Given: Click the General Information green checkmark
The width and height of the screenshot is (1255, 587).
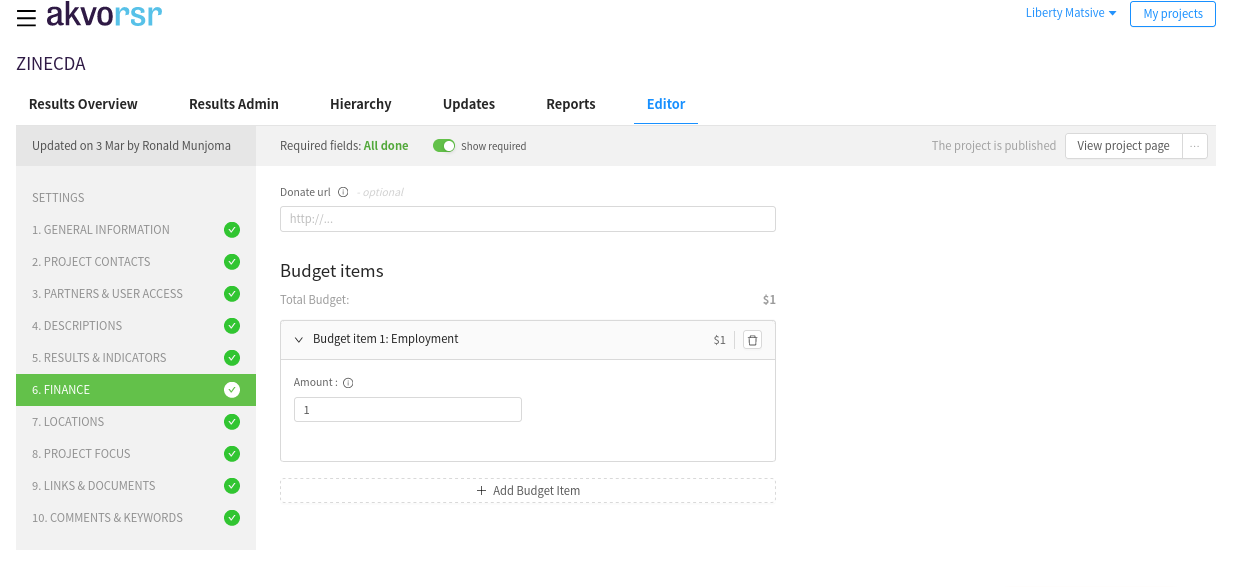Looking at the screenshot, I should (232, 230).
